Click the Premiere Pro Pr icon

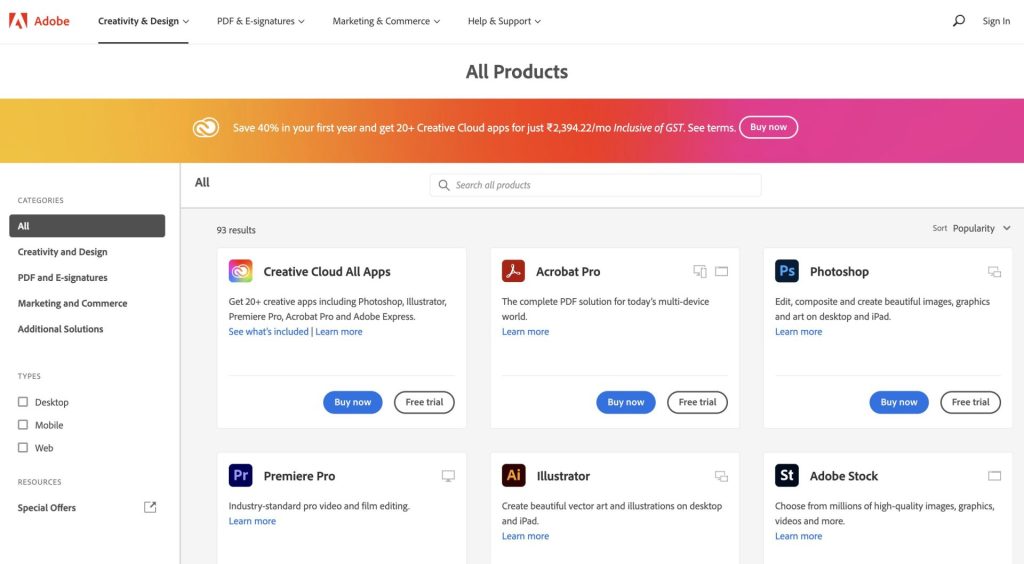tap(240, 476)
